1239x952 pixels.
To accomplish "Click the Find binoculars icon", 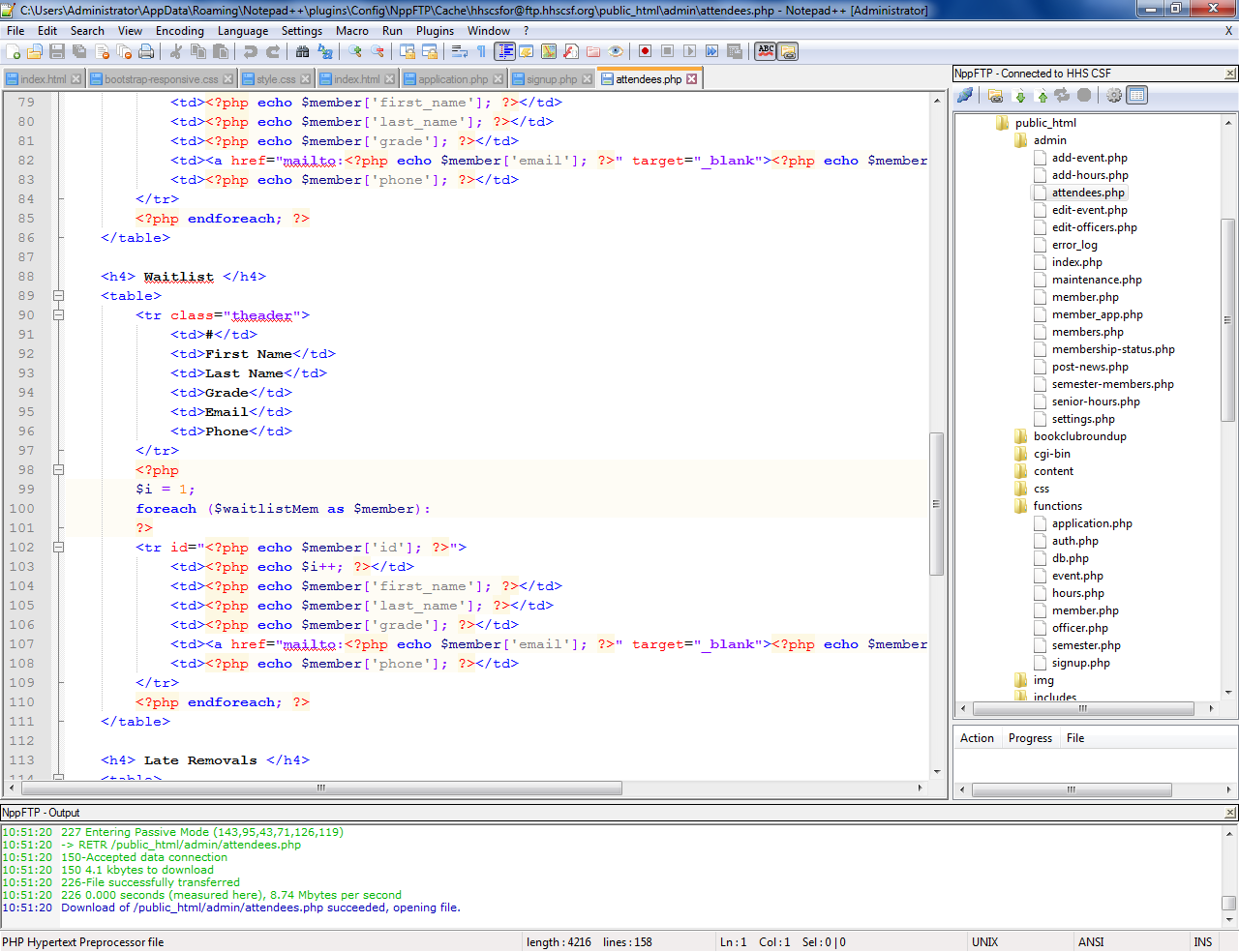I will (303, 51).
